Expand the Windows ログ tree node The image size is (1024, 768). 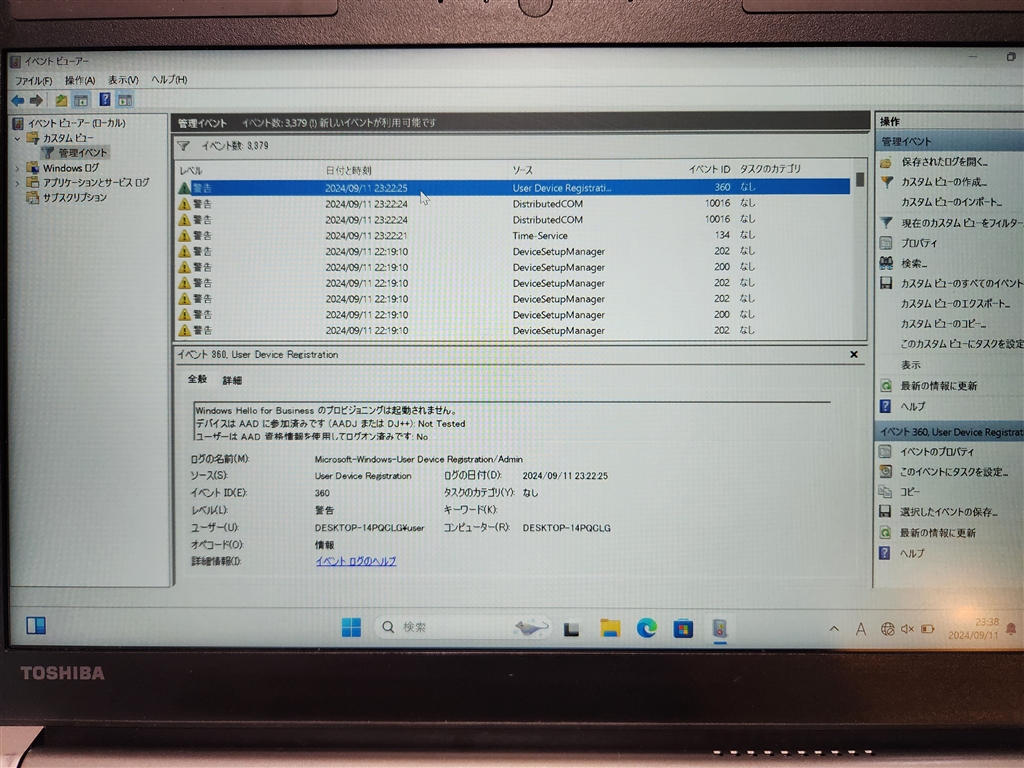click(x=17, y=168)
